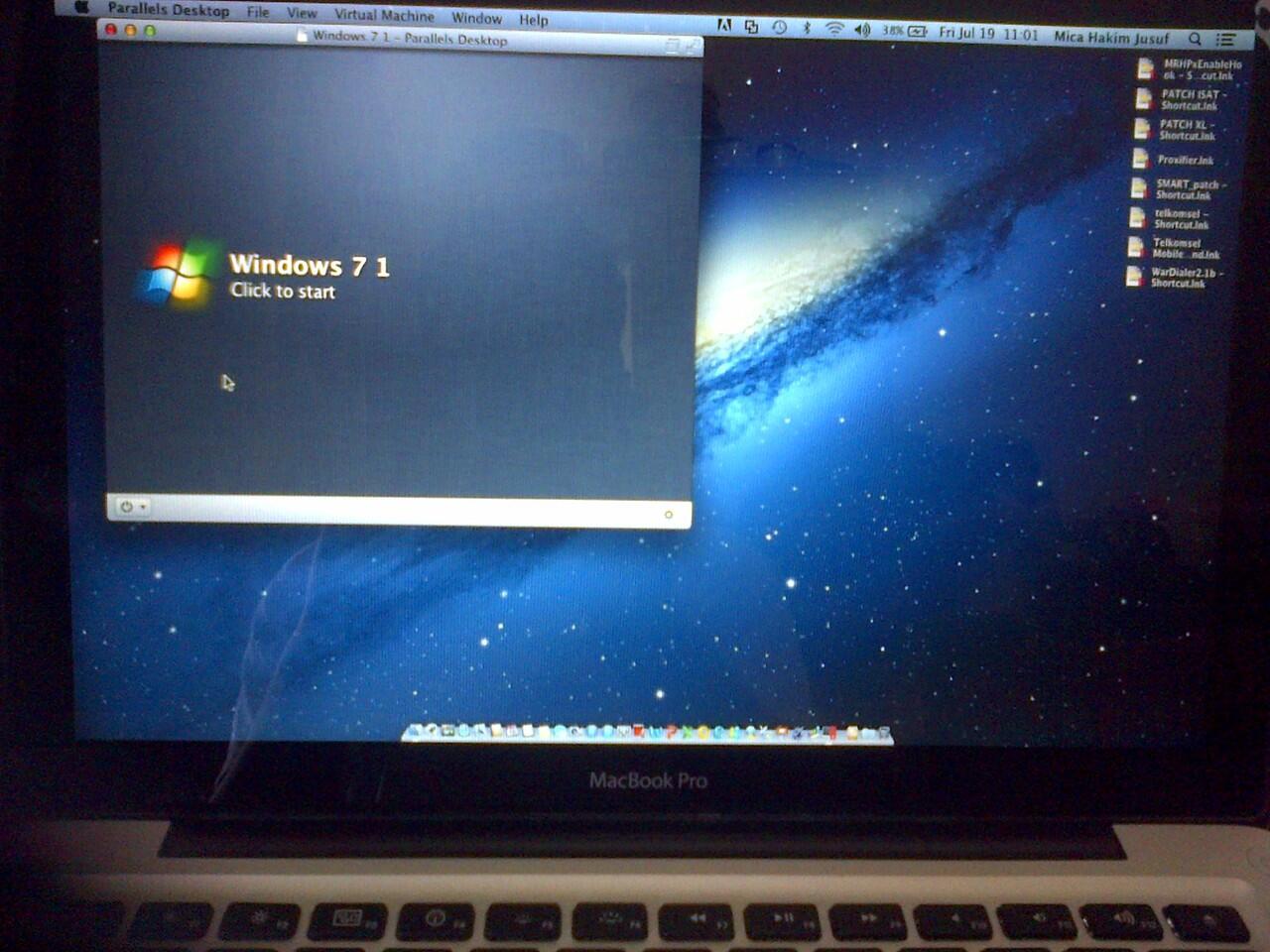Screen dimensions: 1270x952
Task: Zoom the Parallels window with green button
Action: click(x=150, y=31)
